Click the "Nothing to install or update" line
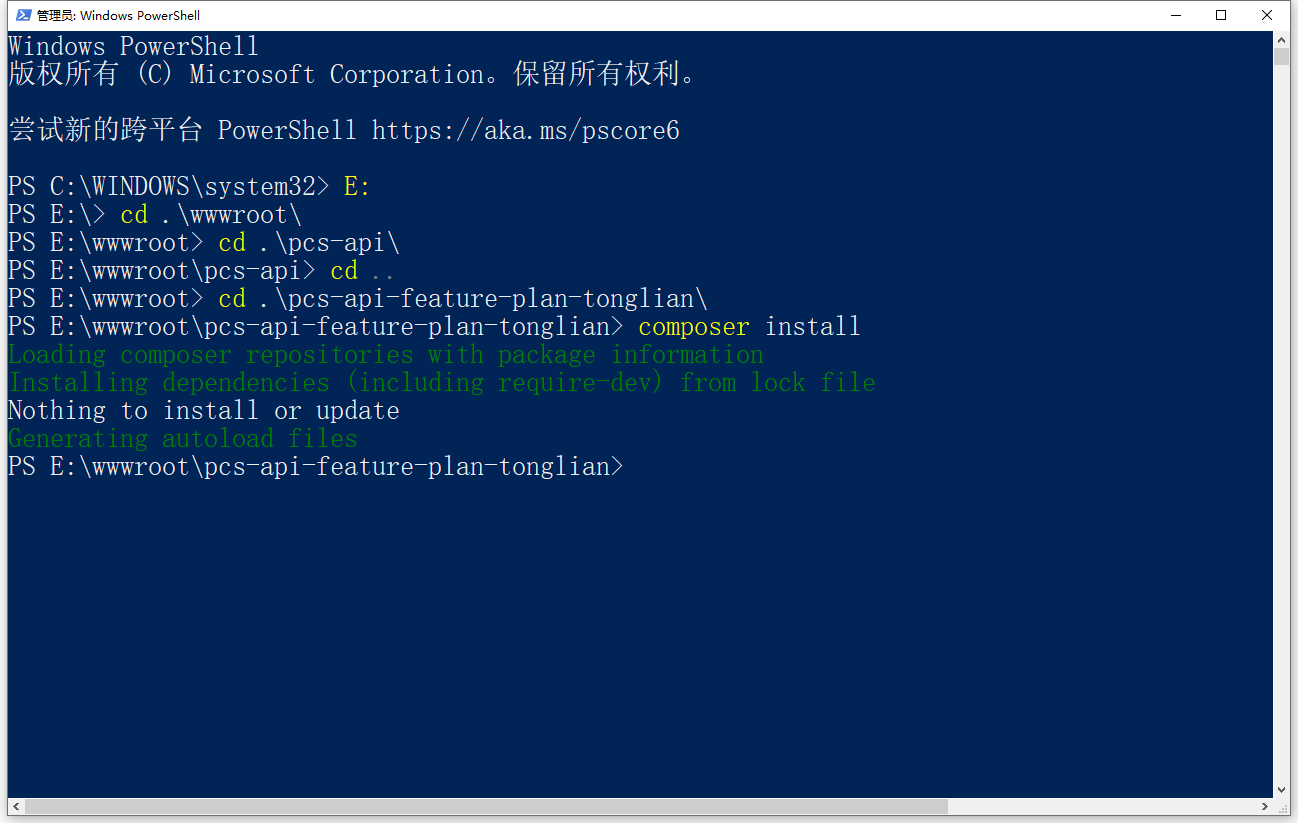Image resolution: width=1298 pixels, height=823 pixels. pos(203,411)
